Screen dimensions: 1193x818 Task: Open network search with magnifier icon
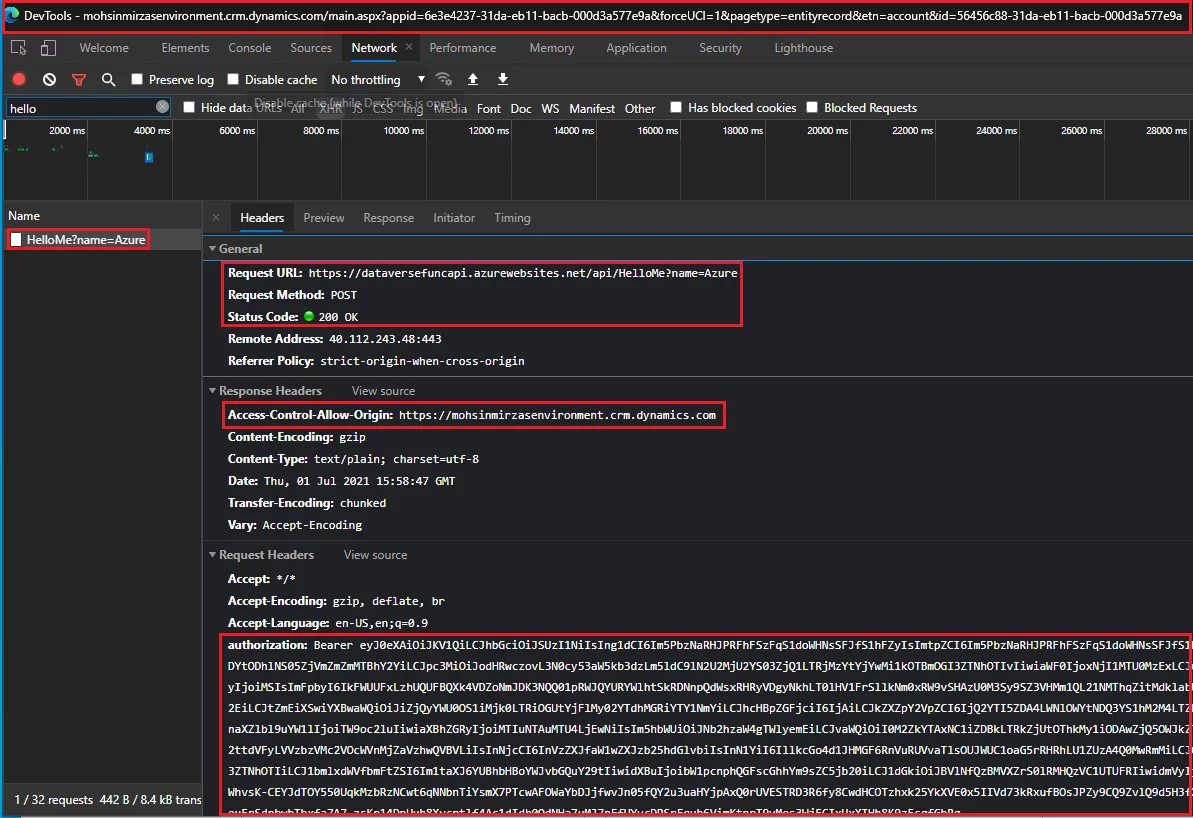tap(109, 79)
